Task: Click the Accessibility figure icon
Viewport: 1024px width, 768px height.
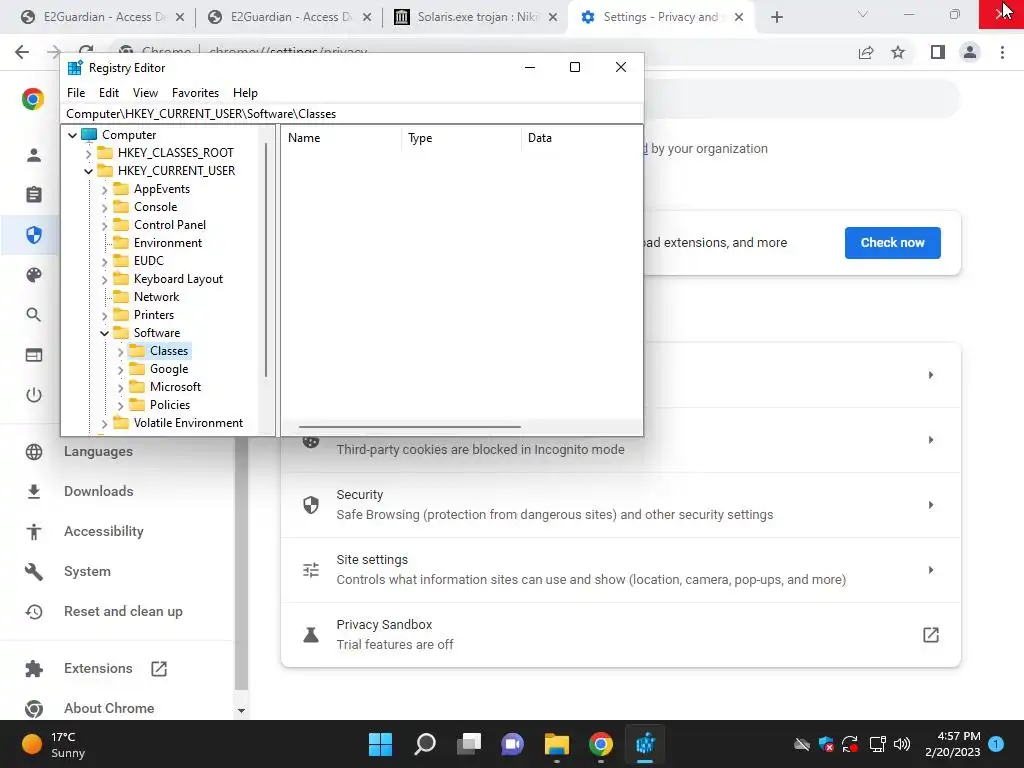Action: pos(33,532)
